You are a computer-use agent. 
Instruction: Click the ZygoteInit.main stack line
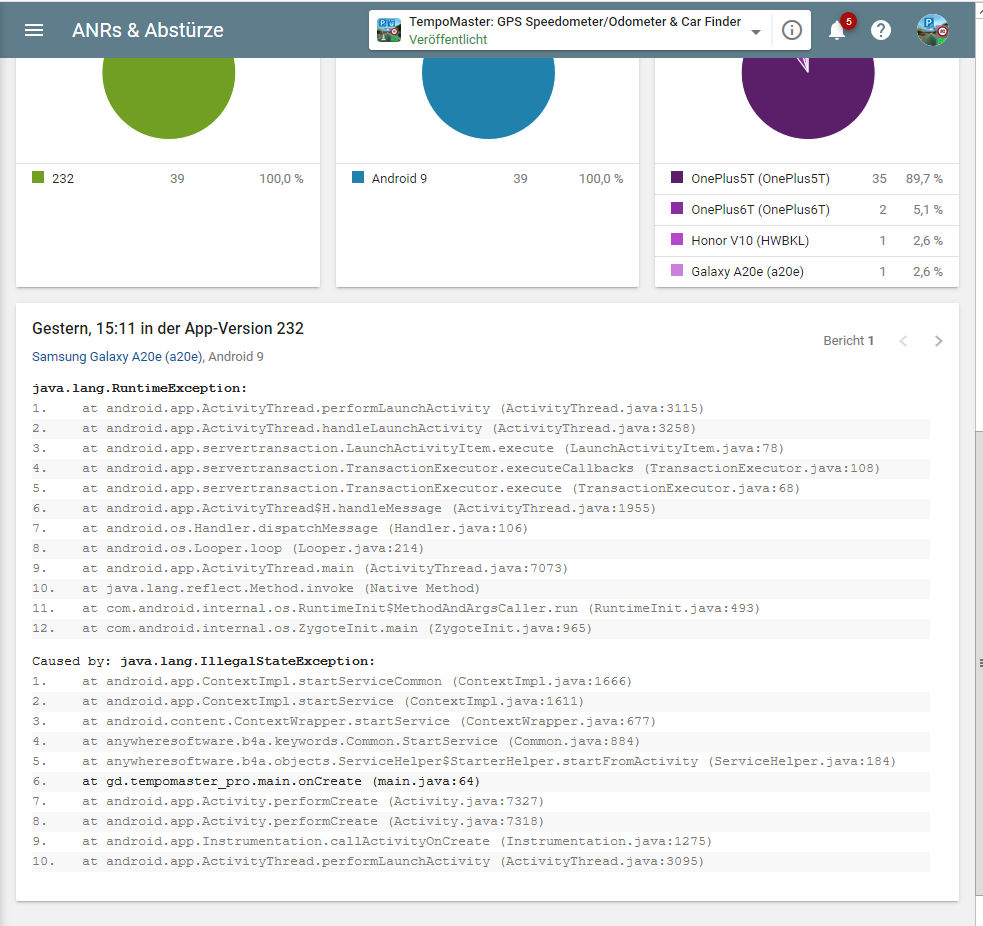point(481,628)
